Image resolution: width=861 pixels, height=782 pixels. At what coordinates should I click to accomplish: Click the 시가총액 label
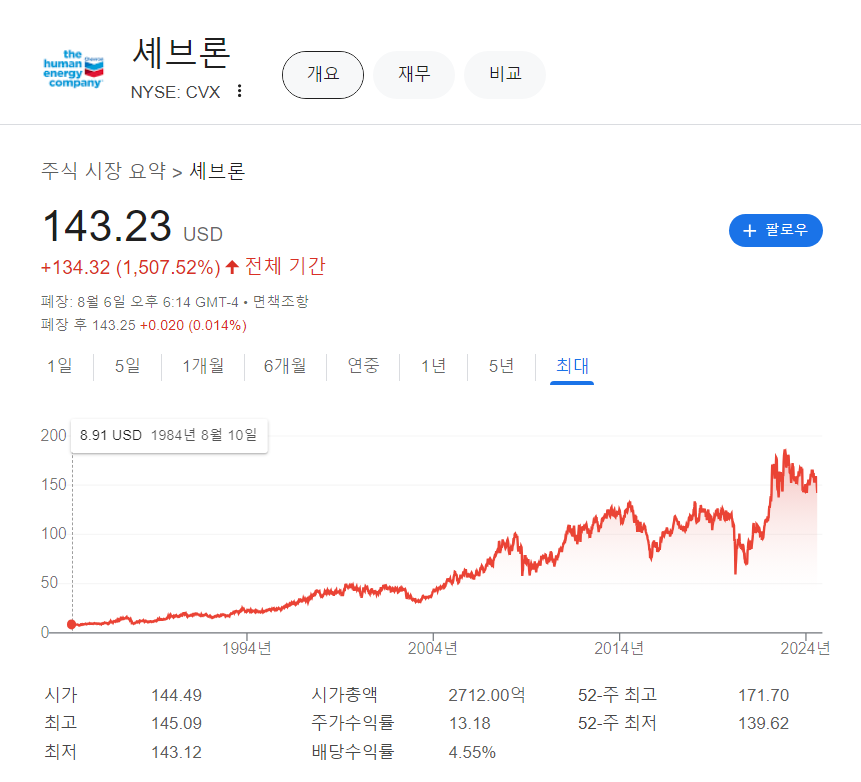344,695
